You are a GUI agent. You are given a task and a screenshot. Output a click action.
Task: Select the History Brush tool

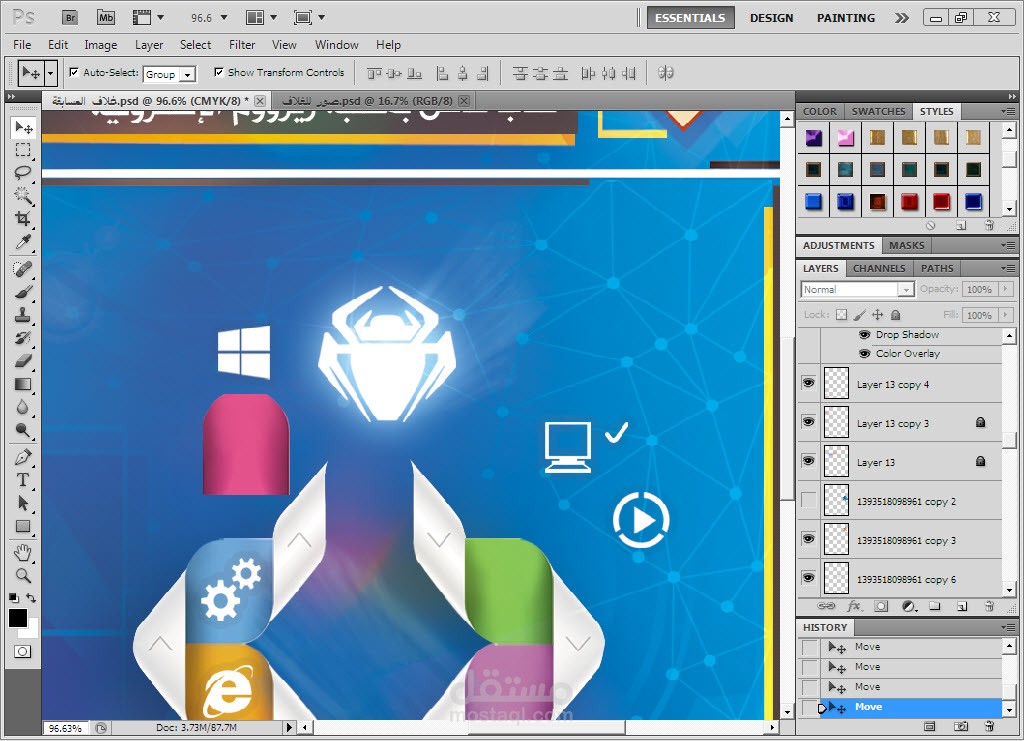(x=24, y=338)
